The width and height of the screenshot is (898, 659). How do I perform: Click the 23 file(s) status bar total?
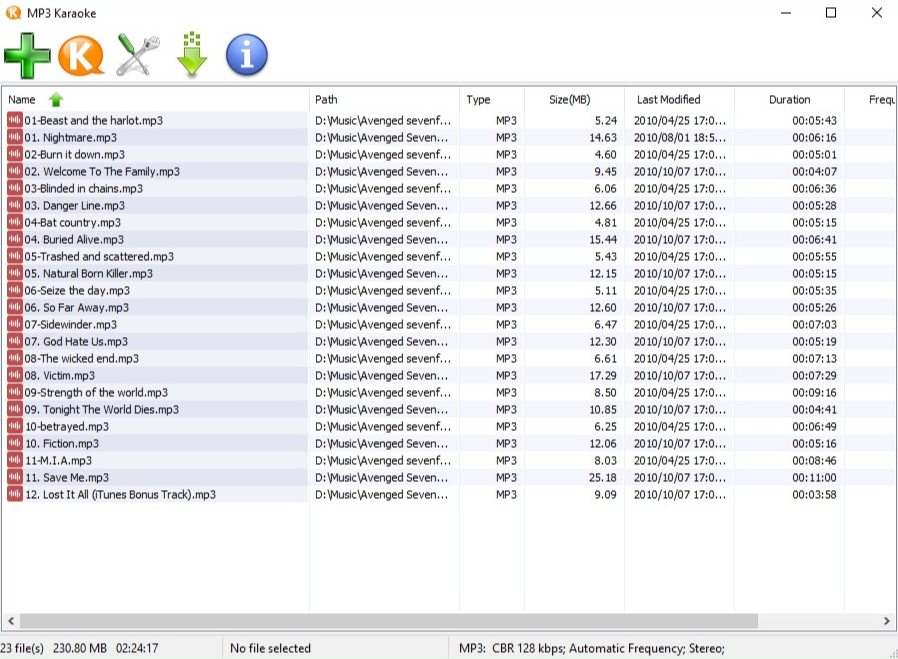tap(22, 648)
